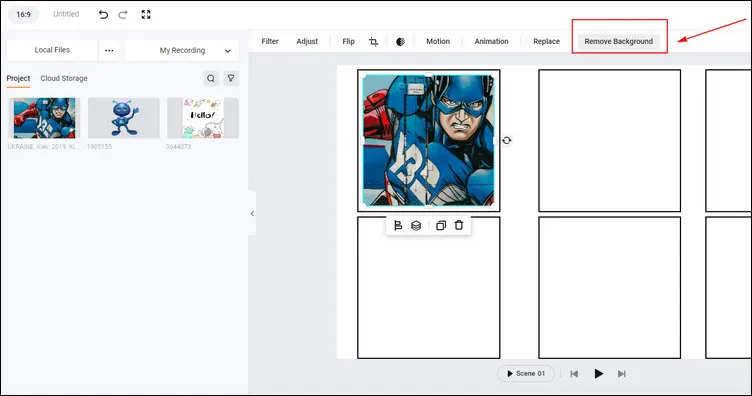Open the 16:9 aspect ratio selector
The width and height of the screenshot is (752, 396).
pyautogui.click(x=24, y=14)
